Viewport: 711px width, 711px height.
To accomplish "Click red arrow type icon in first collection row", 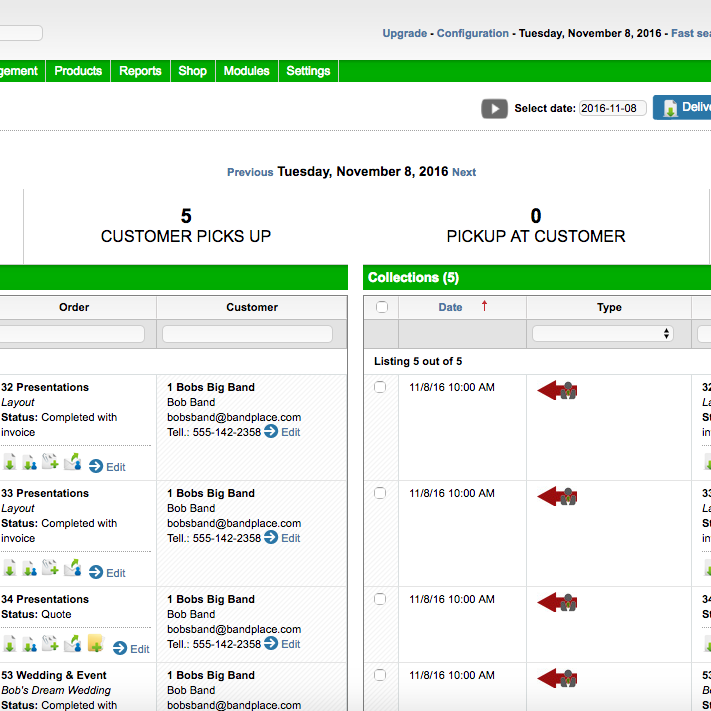I will coord(557,390).
